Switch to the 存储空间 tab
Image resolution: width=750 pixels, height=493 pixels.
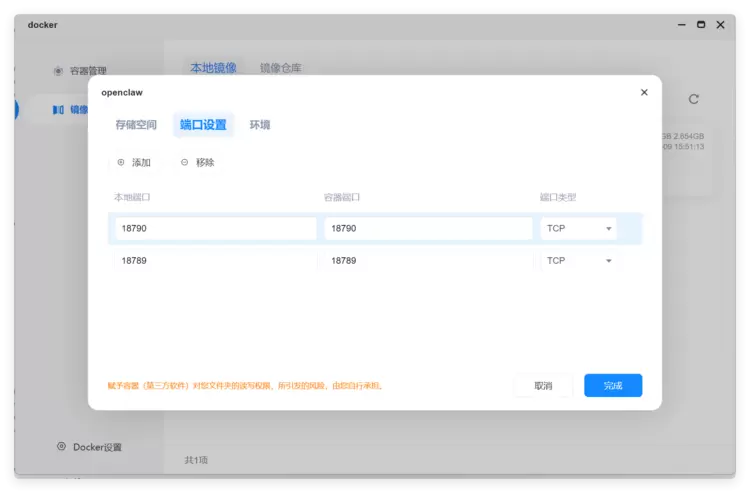click(136, 125)
